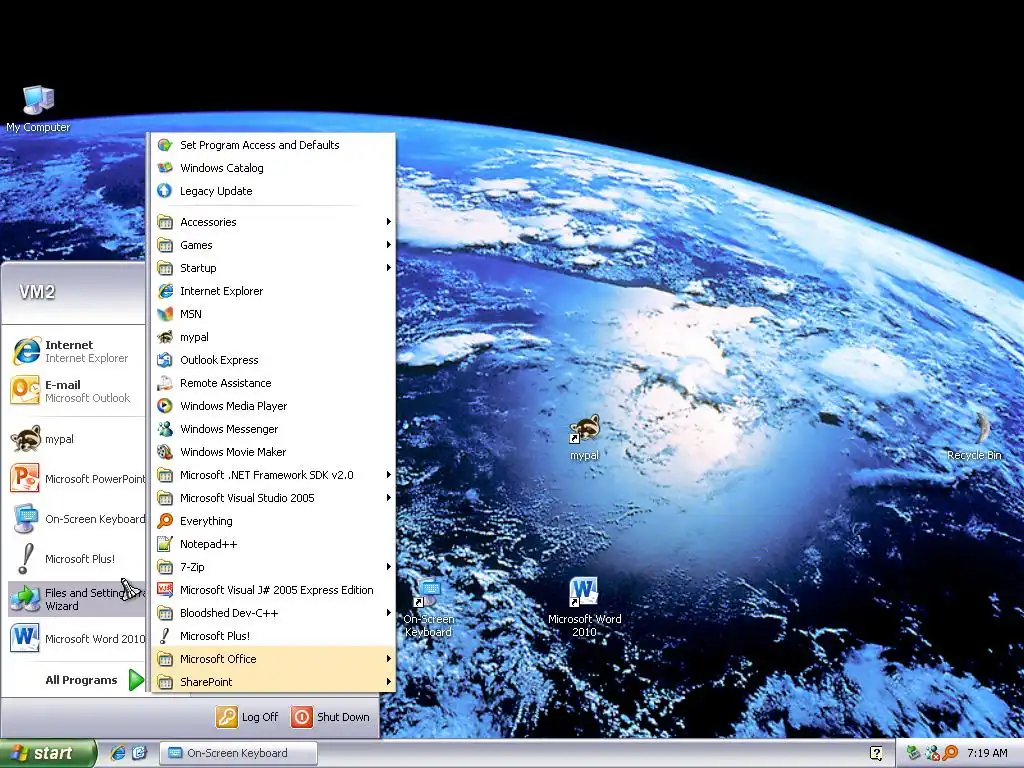Expand the Accessories submenu arrow
The height and width of the screenshot is (768, 1024).
pos(389,222)
